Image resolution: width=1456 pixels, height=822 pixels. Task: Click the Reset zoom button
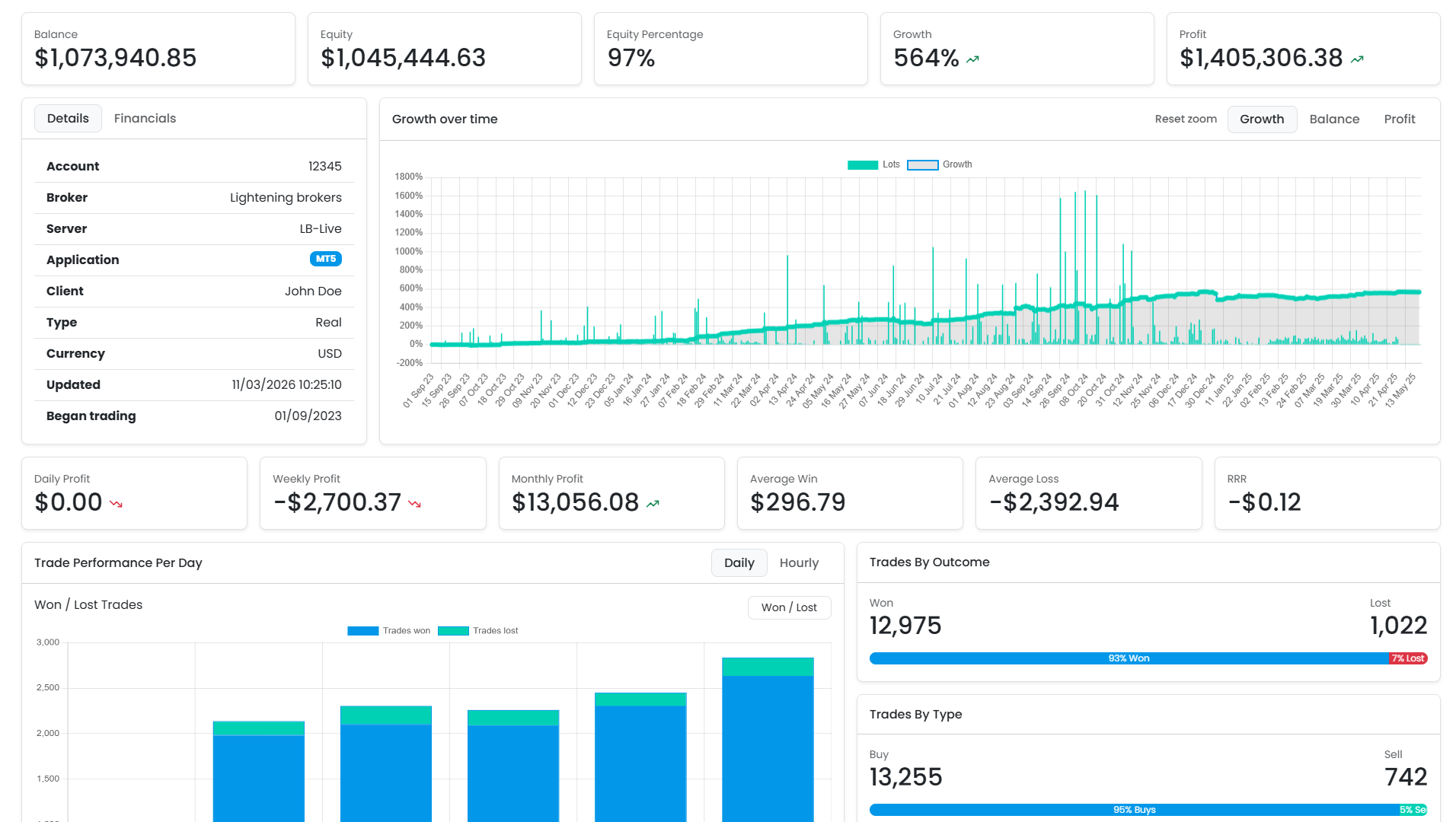(1186, 119)
